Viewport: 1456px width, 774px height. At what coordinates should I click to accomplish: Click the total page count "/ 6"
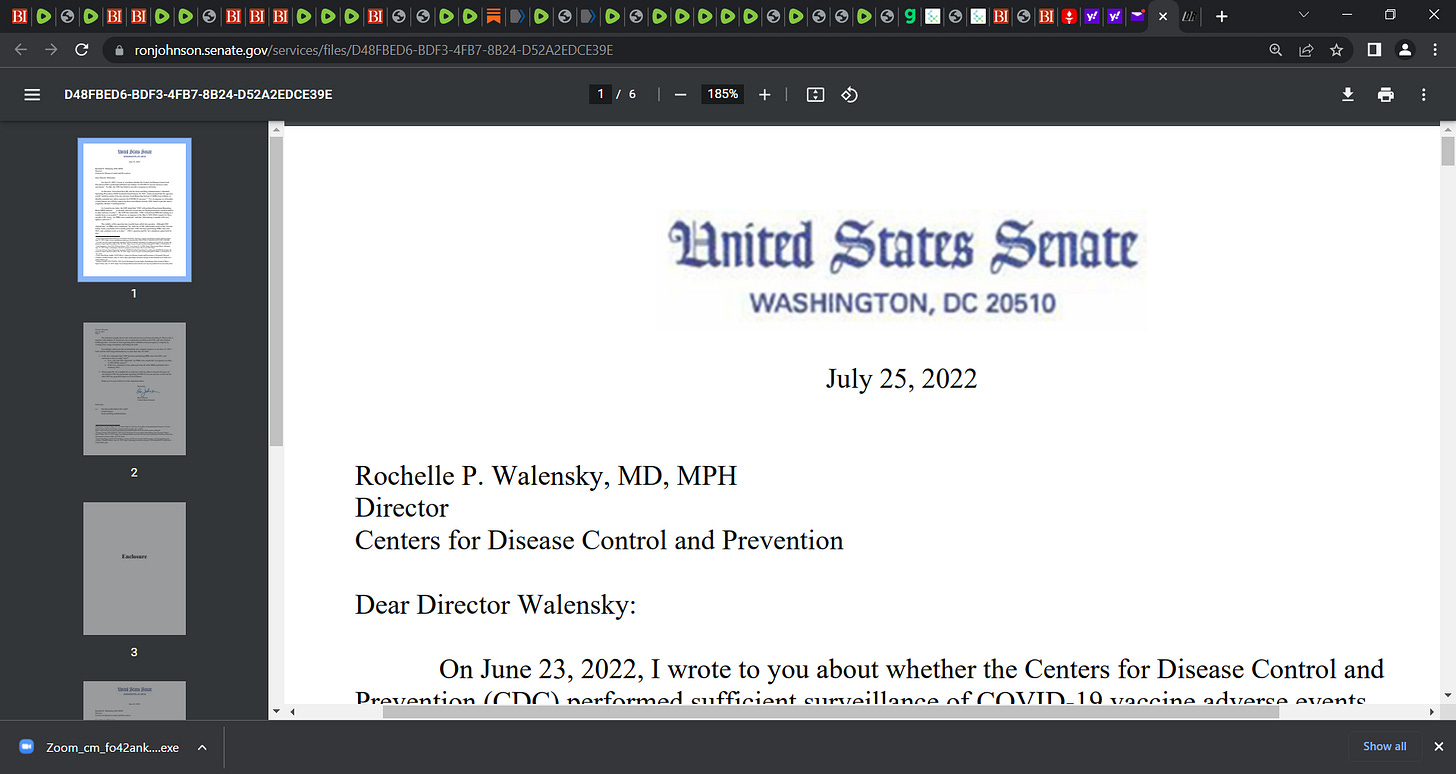[626, 94]
